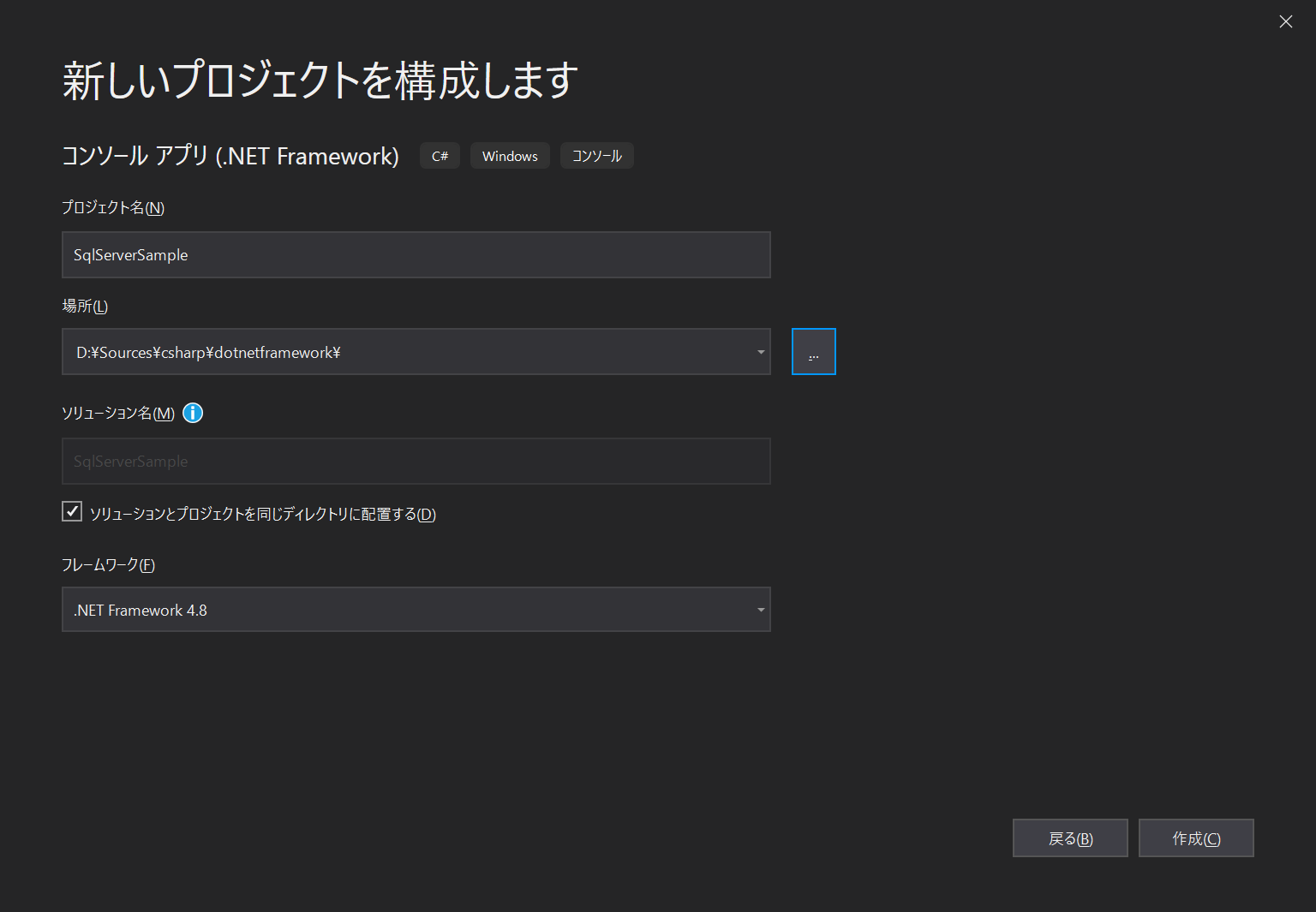The width and height of the screenshot is (1316, 912).
Task: Select the Windows platform tag
Action: click(509, 155)
